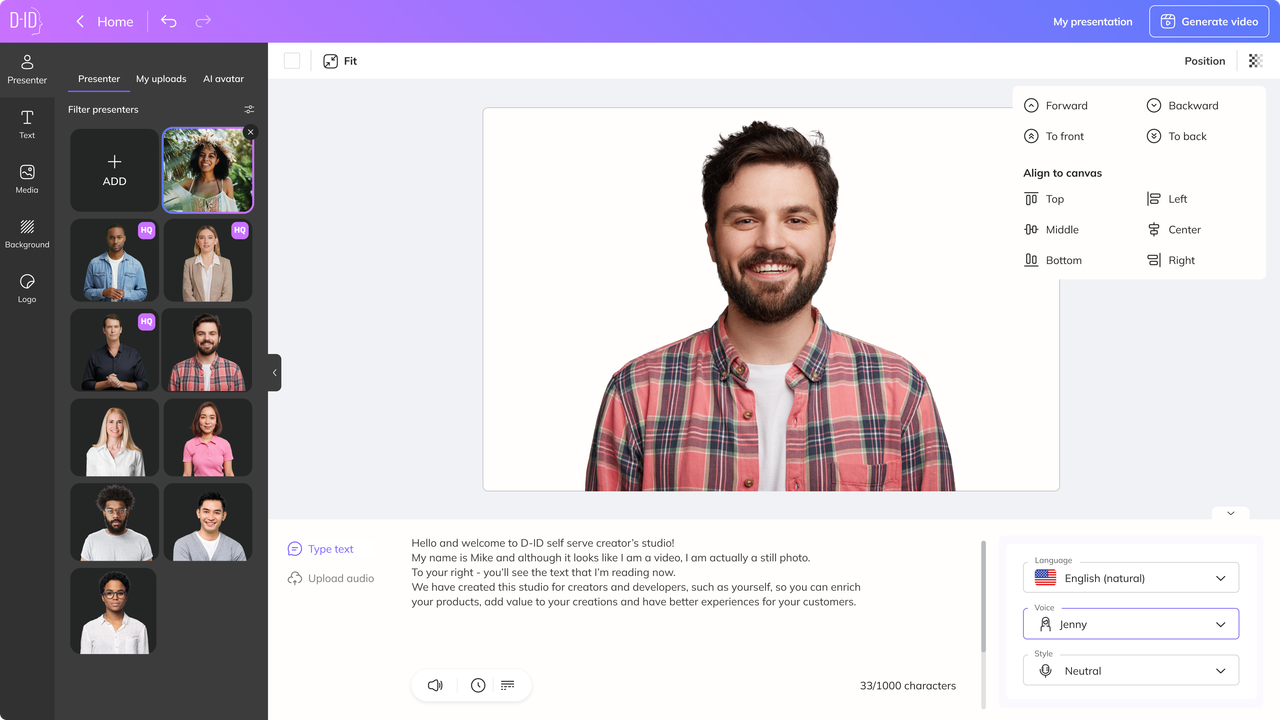Viewport: 1280px width, 720px height.
Task: Click the D-ID logo
Action: [x=27, y=21]
